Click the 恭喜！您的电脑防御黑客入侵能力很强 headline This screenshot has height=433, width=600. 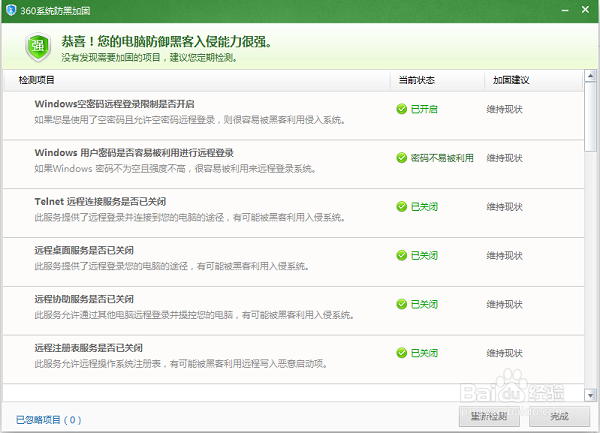click(x=167, y=41)
